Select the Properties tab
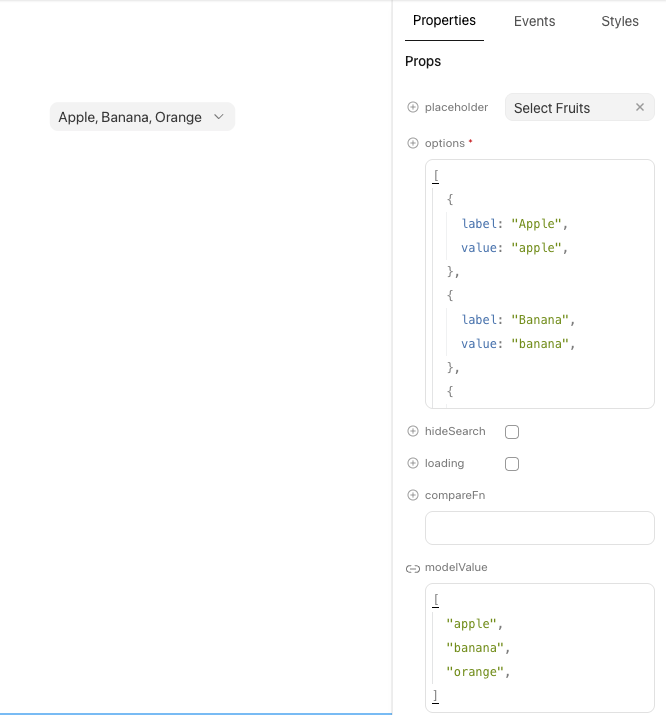Image resolution: width=666 pixels, height=715 pixels. (444, 21)
